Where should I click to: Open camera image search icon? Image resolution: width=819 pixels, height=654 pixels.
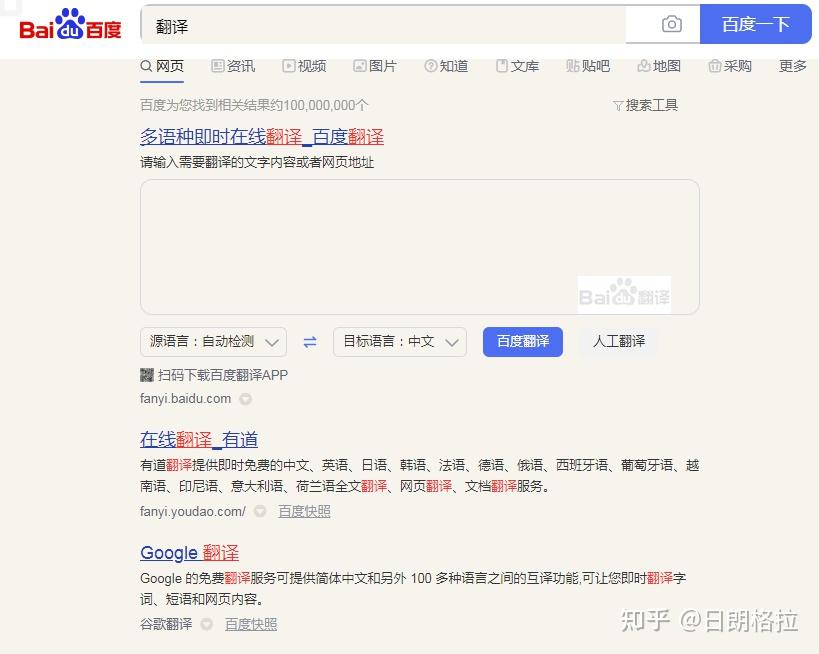[x=672, y=24]
